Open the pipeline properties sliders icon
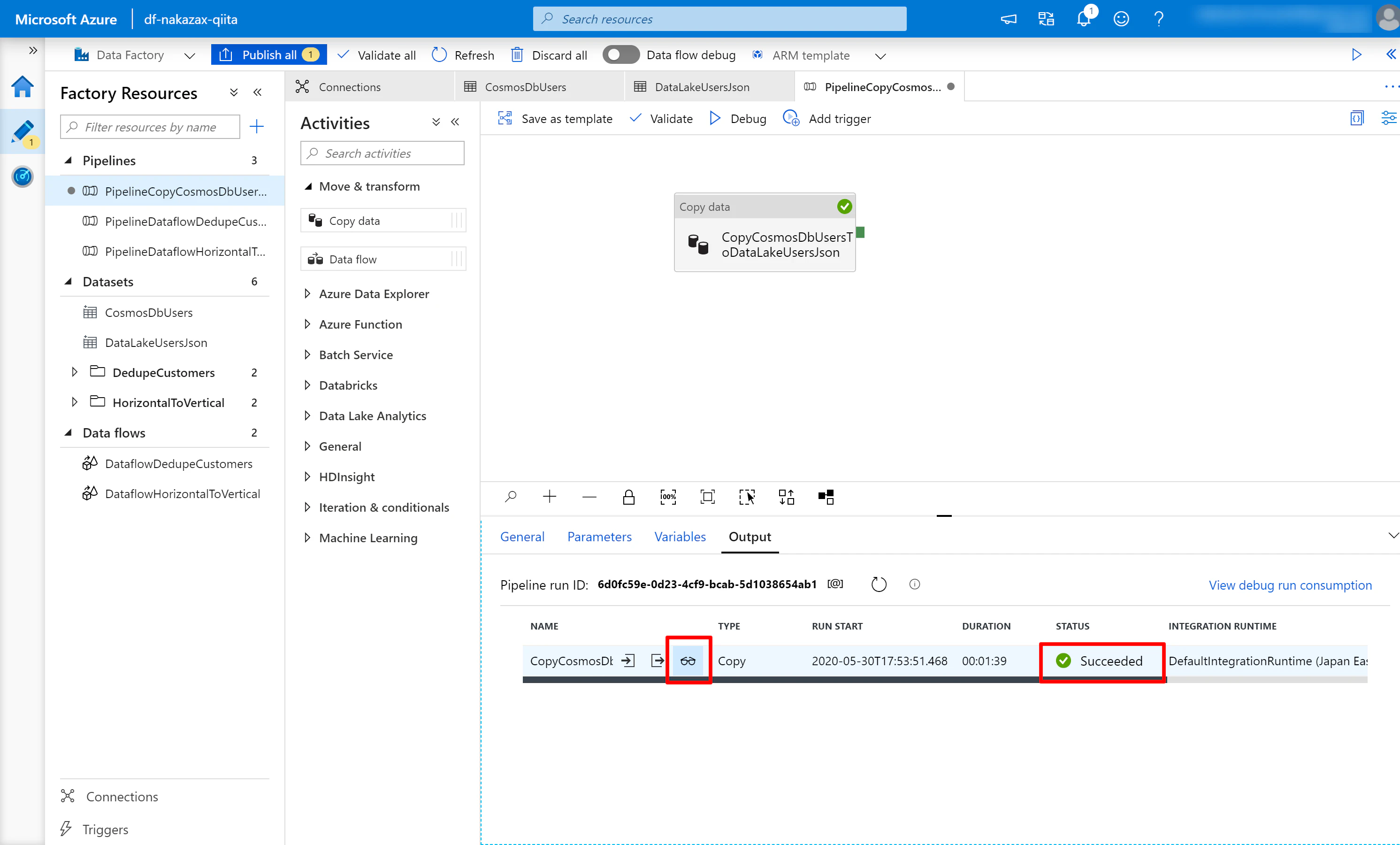Screen dimensions: 1400x845 [1389, 118]
